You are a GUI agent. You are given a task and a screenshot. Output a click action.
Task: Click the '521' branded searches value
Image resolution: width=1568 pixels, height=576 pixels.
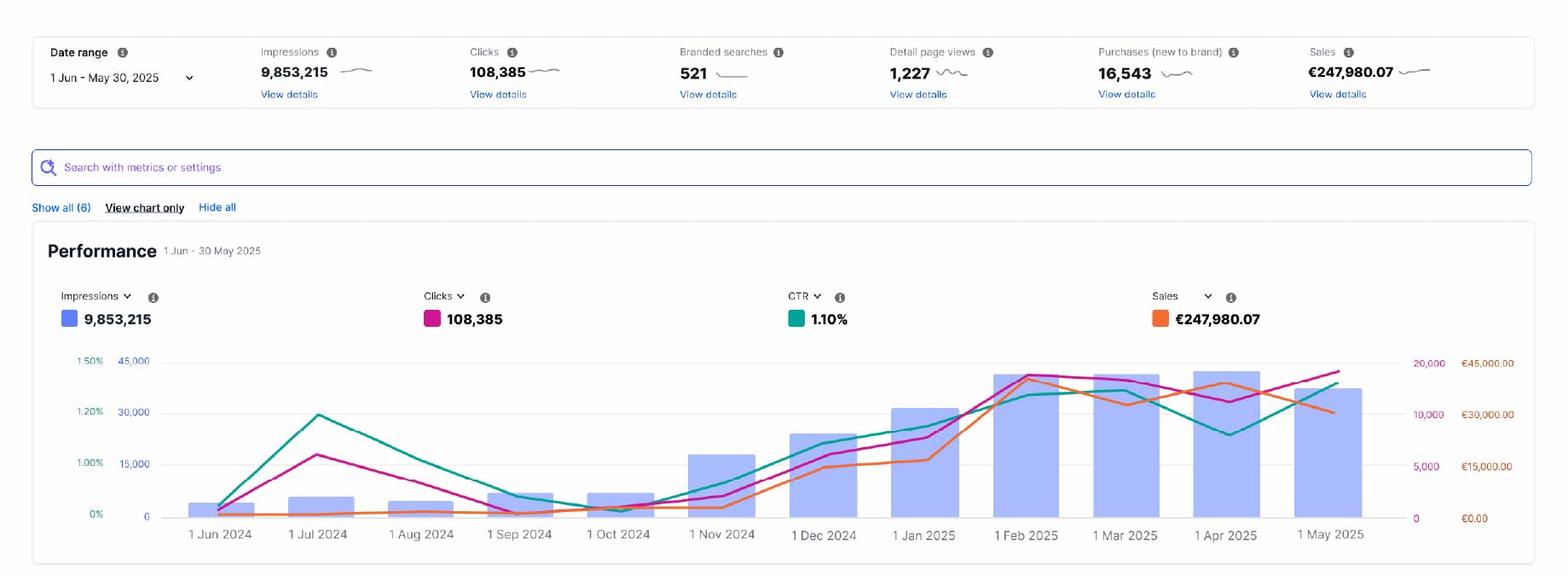coord(693,73)
